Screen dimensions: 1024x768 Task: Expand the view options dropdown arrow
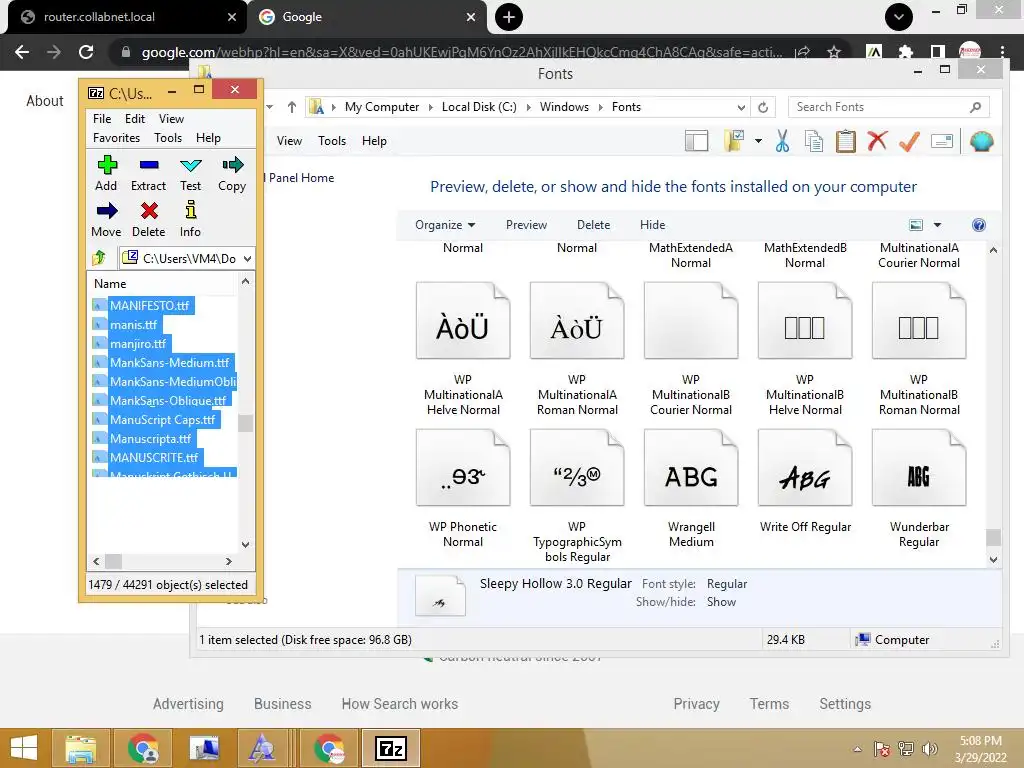point(937,225)
